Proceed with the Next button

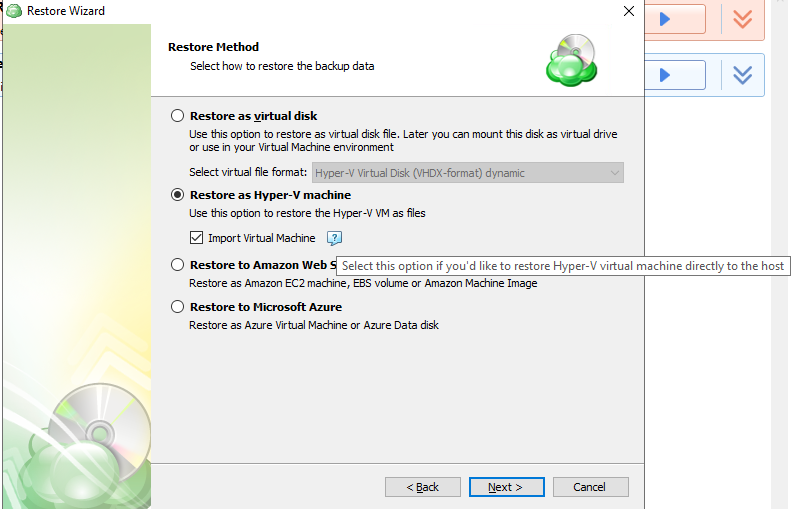pyautogui.click(x=507, y=487)
